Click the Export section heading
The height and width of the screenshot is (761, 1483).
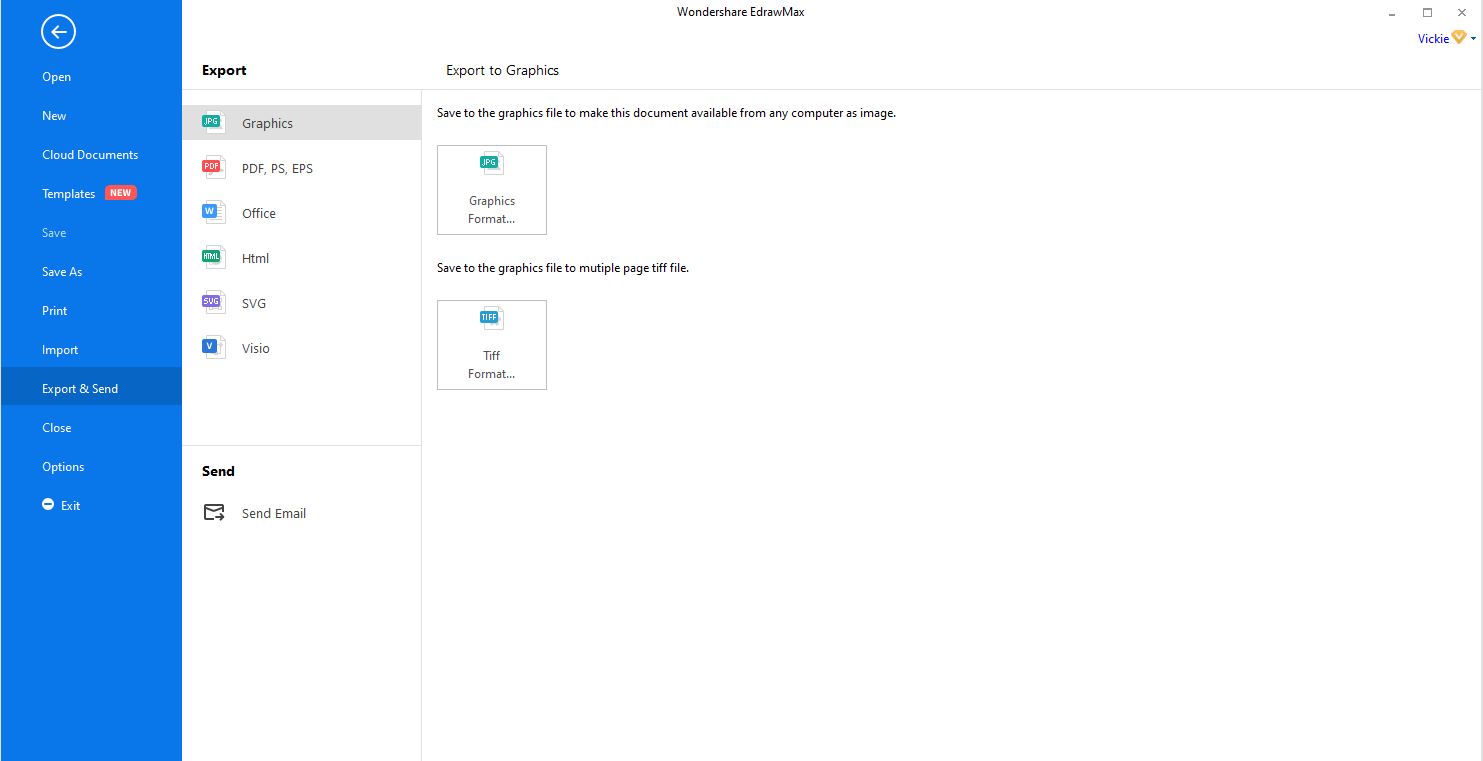224,71
